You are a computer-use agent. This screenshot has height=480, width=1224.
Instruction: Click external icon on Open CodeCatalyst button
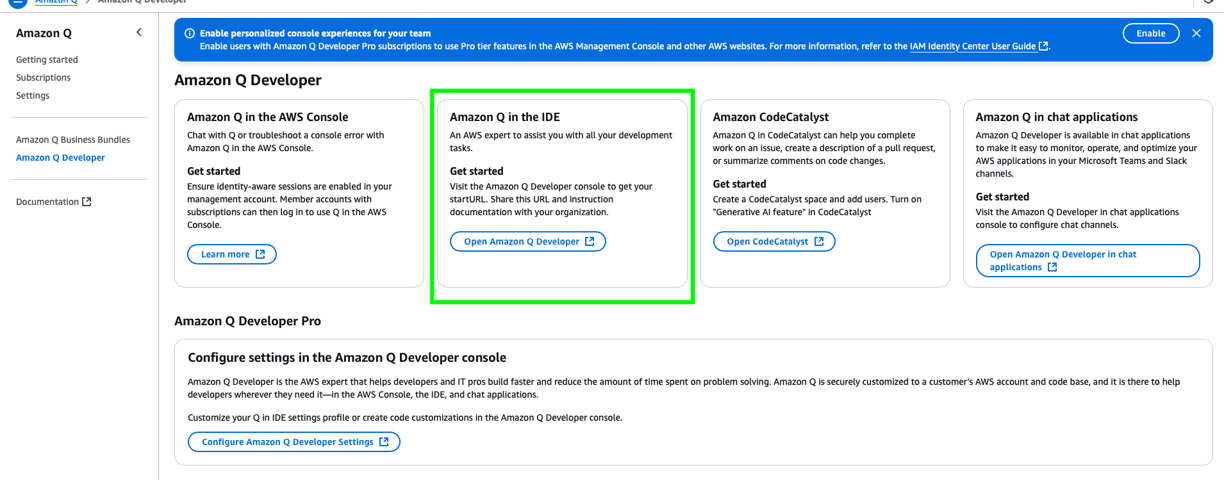coord(819,241)
